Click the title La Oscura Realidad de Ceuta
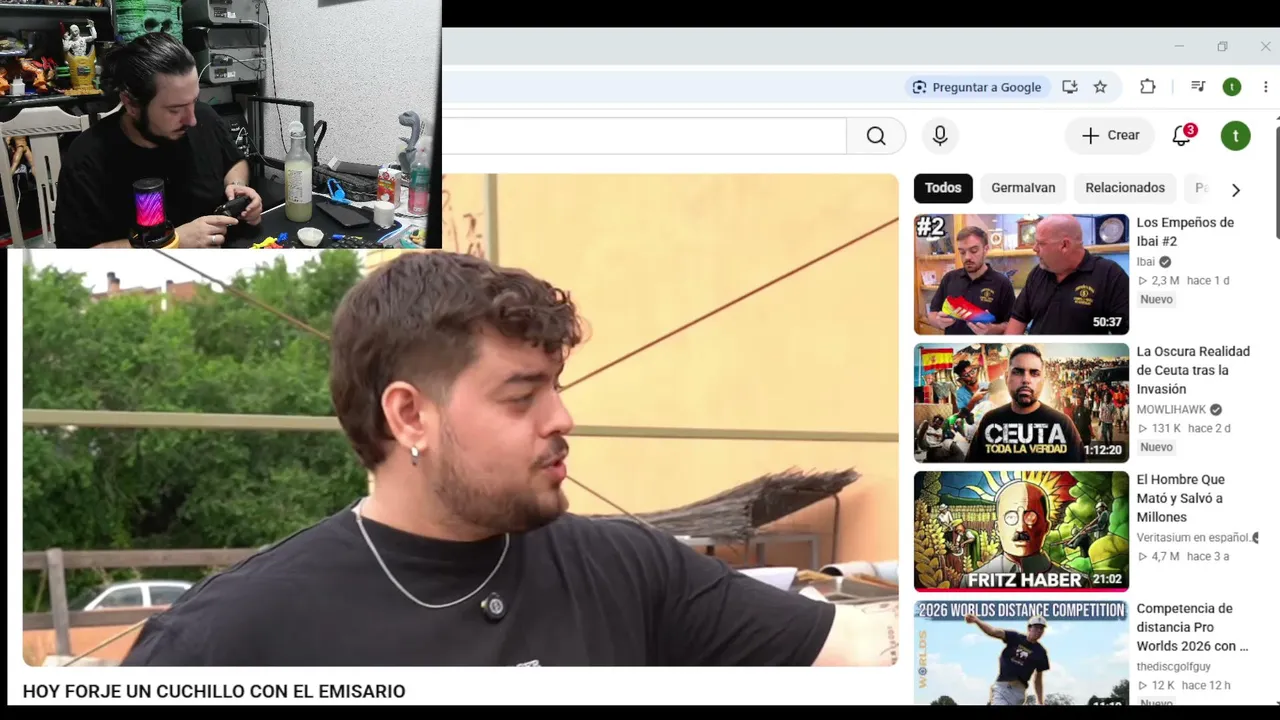This screenshot has width=1280, height=720. click(1193, 370)
